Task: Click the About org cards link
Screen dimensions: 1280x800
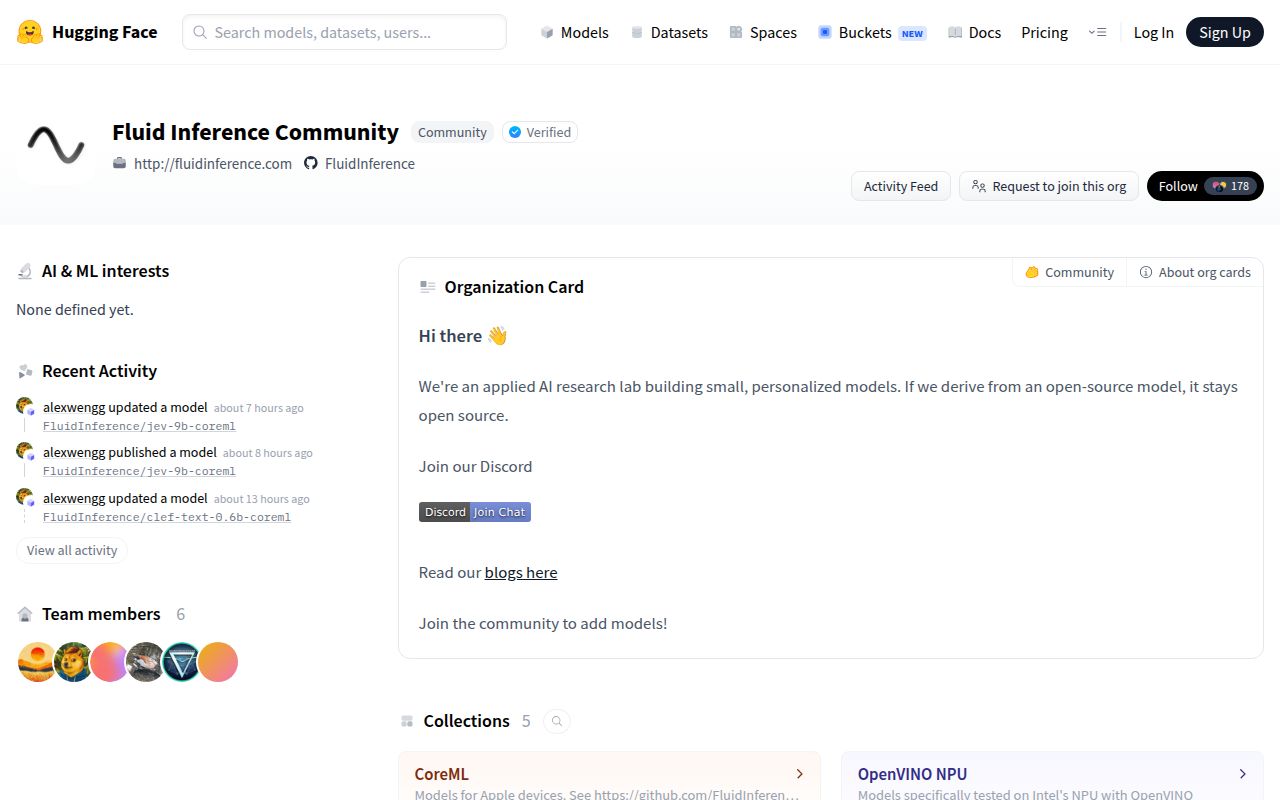Action: 1195,272
